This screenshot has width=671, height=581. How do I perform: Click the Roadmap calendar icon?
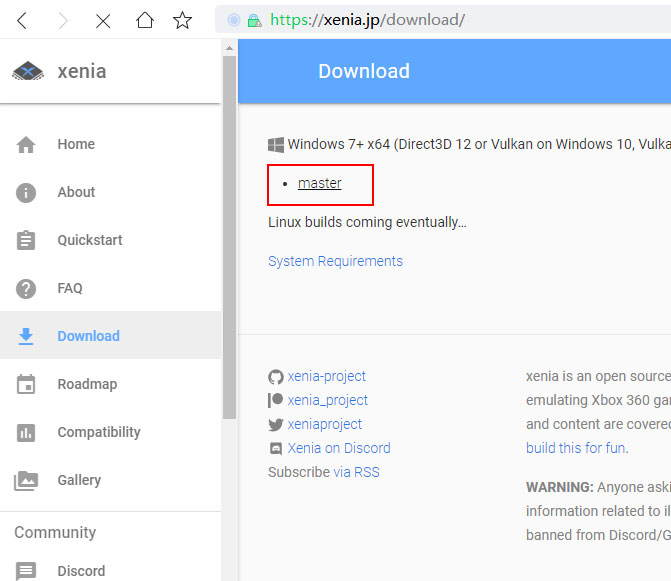tap(26, 384)
